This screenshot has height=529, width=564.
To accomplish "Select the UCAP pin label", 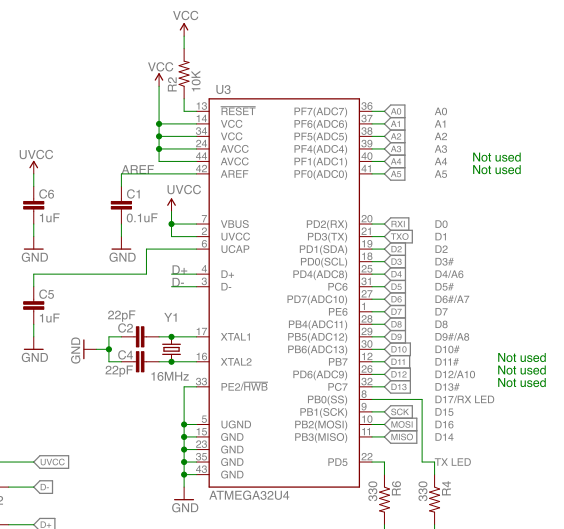I will tap(235, 249).
